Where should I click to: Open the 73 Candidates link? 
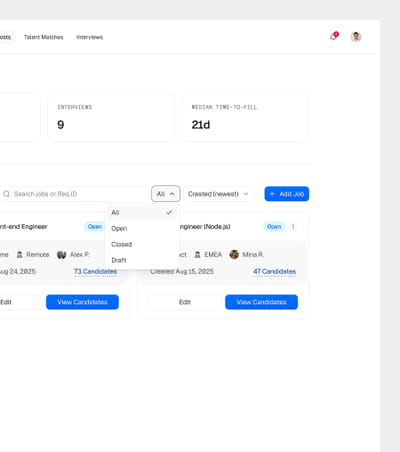click(95, 271)
